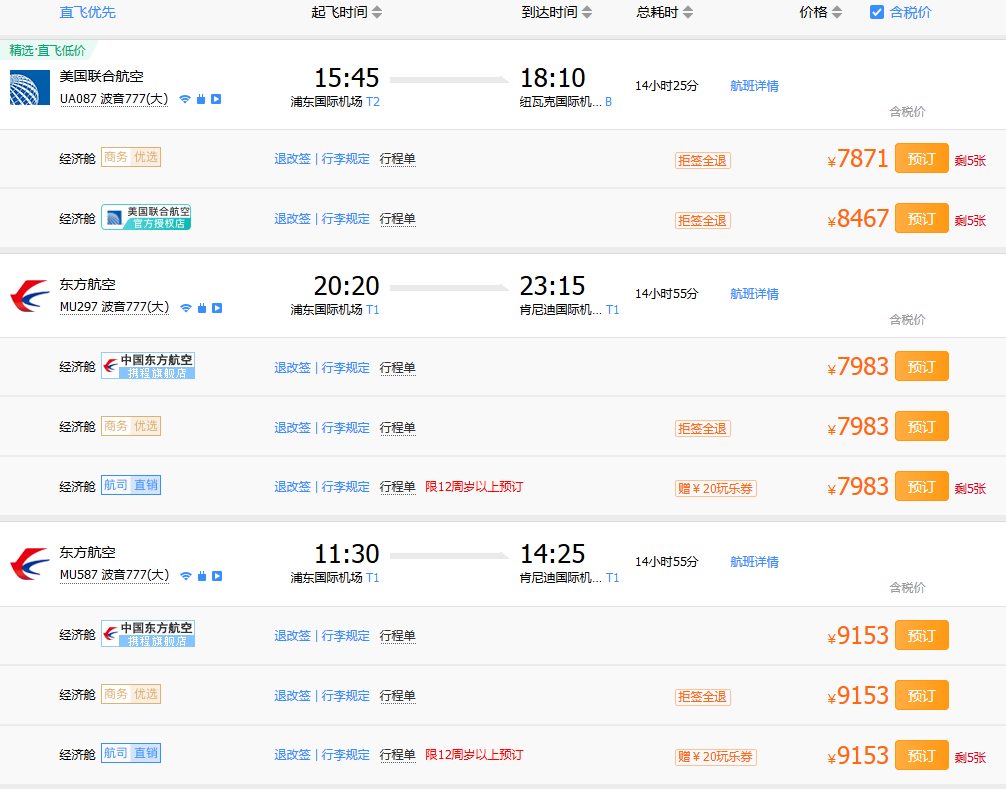Click the 精选·直飞低价 label
Viewport: 1006px width, 789px height.
(x=47, y=51)
